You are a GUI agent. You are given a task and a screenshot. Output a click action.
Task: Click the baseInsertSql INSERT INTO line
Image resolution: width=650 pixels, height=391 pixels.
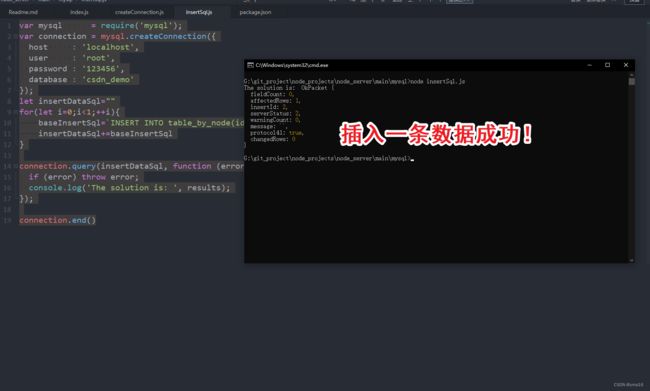(141, 123)
